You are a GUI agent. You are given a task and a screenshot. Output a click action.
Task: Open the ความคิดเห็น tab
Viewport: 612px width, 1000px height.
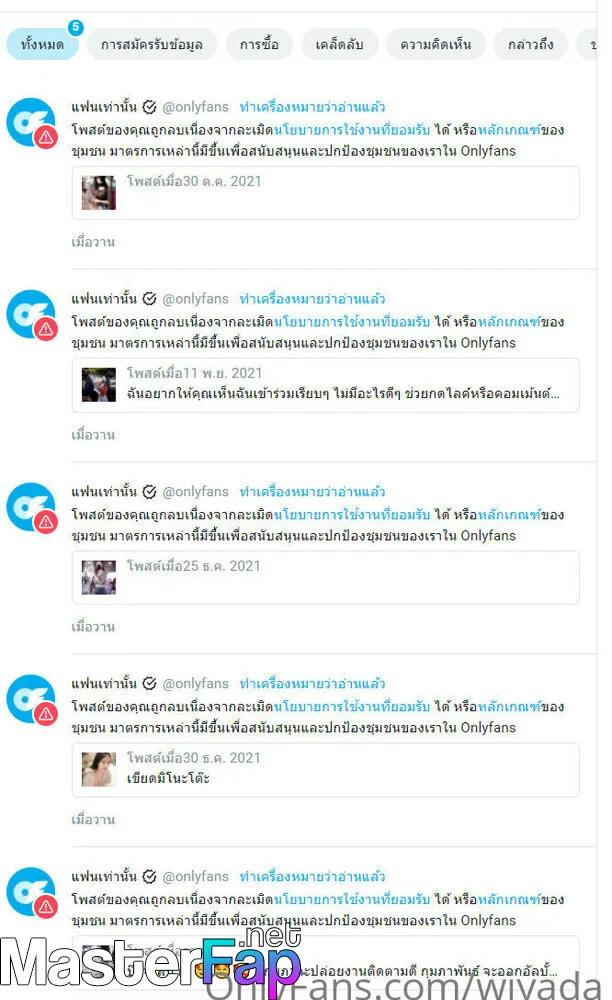(x=435, y=45)
